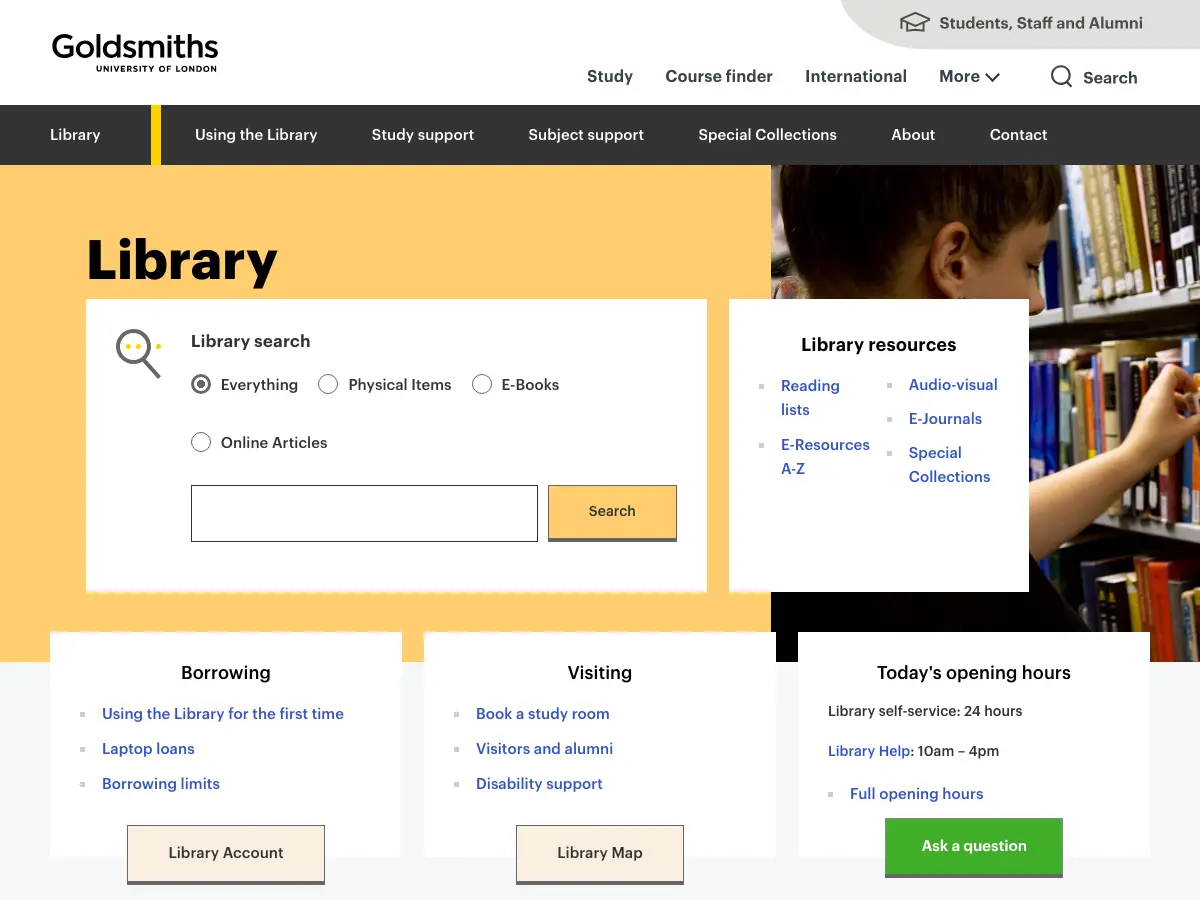Screen dimensions: 1200x900
Task: Open the Contact tab
Action: [x=1018, y=134]
